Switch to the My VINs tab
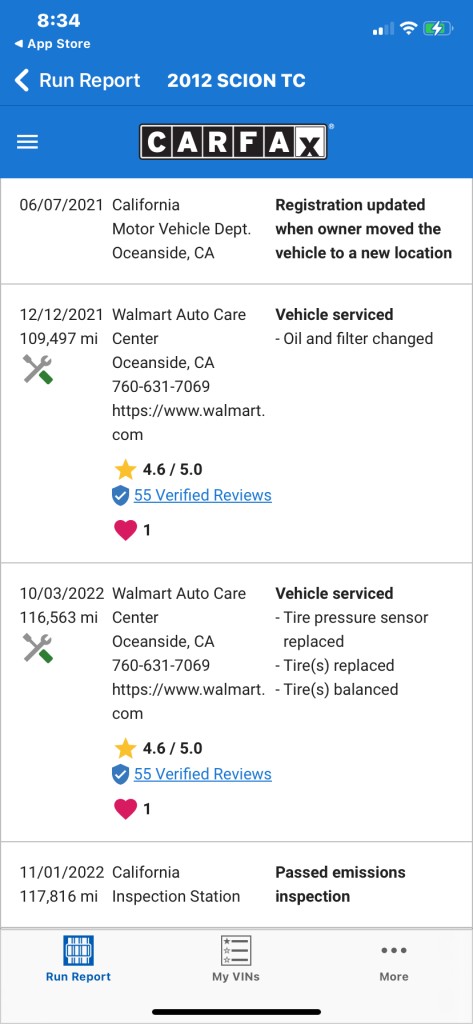 click(x=236, y=958)
